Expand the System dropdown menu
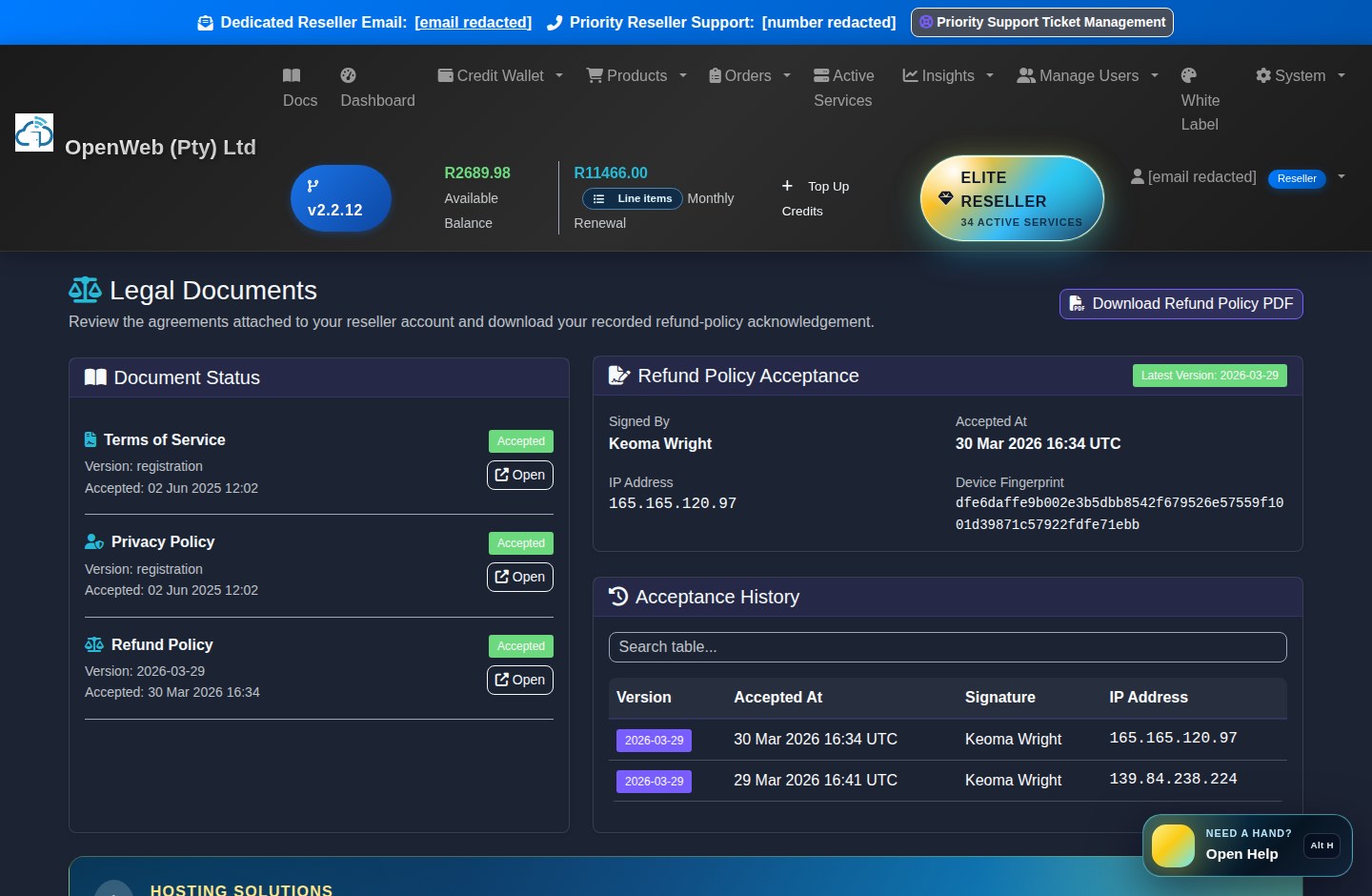This screenshot has height=896, width=1372. 1342,75
